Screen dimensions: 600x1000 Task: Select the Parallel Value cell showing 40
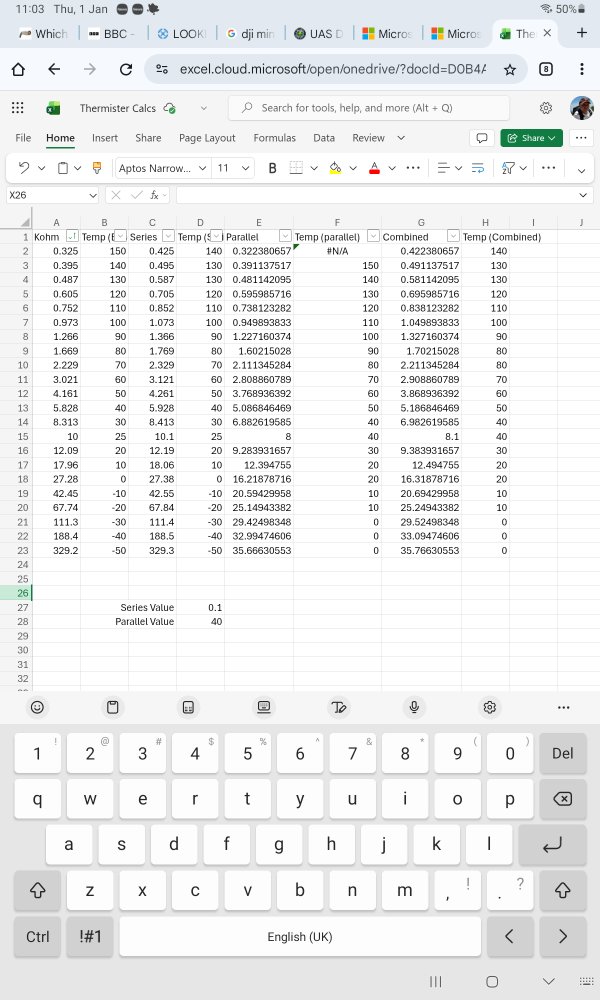tap(200, 621)
